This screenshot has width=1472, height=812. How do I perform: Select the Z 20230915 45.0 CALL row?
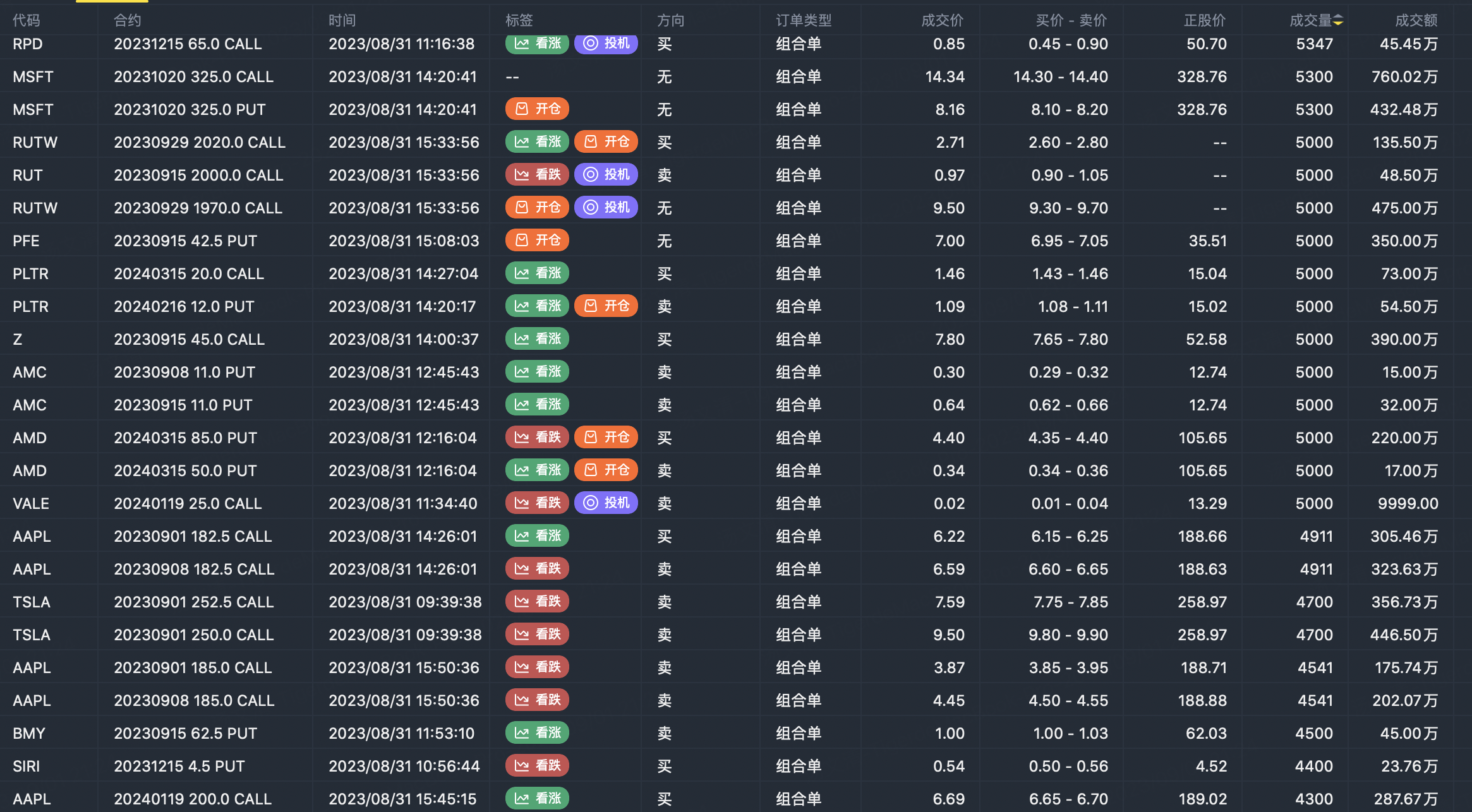189,339
